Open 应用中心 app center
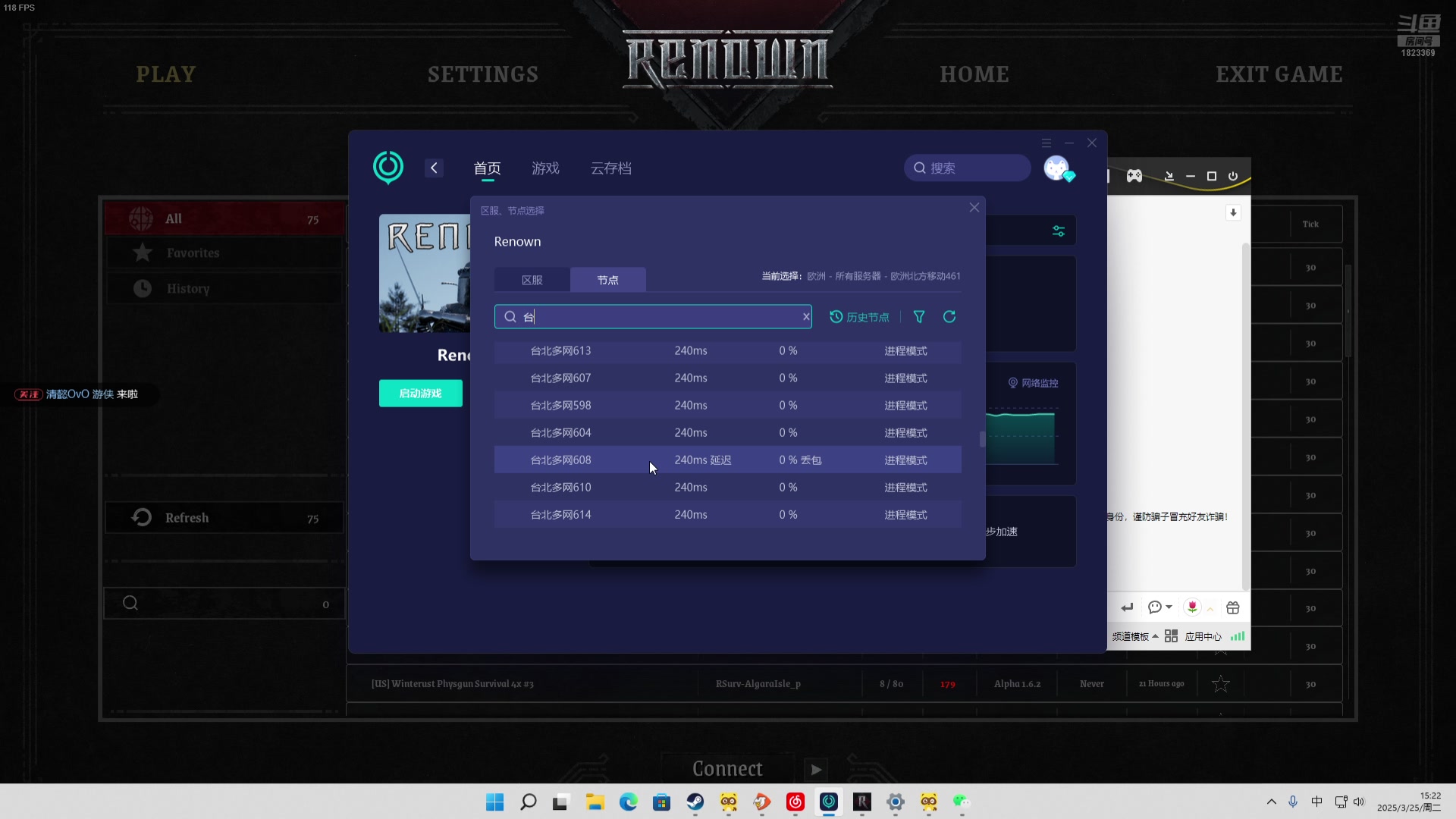 pyautogui.click(x=1194, y=636)
